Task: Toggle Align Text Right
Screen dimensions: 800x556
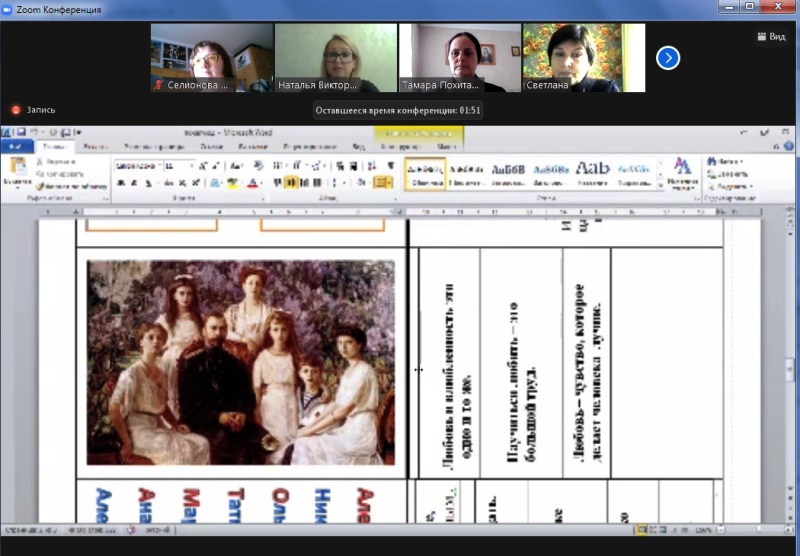Action: [x=305, y=183]
